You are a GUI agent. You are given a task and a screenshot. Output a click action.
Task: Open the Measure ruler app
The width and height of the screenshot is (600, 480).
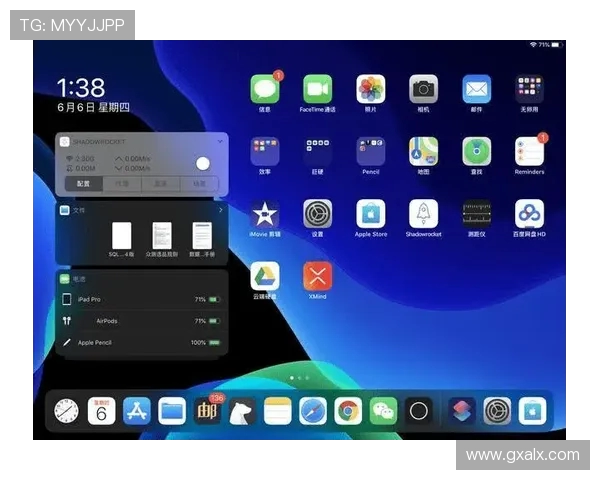coord(476,213)
